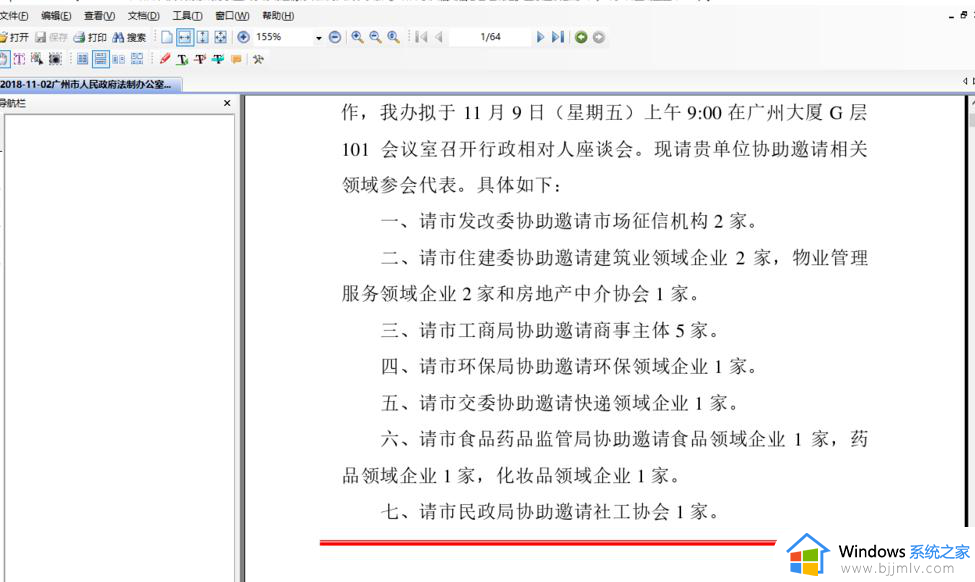The height and width of the screenshot is (582, 975).
Task: Click the vertical scrollbar up arrow
Action: point(968,103)
